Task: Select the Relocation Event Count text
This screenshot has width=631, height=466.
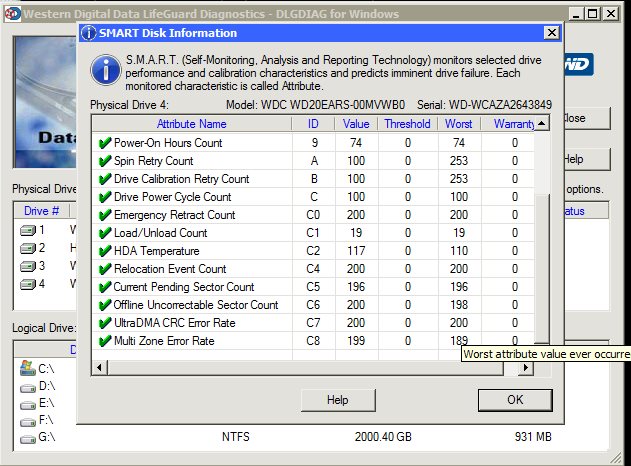Action: [x=170, y=269]
